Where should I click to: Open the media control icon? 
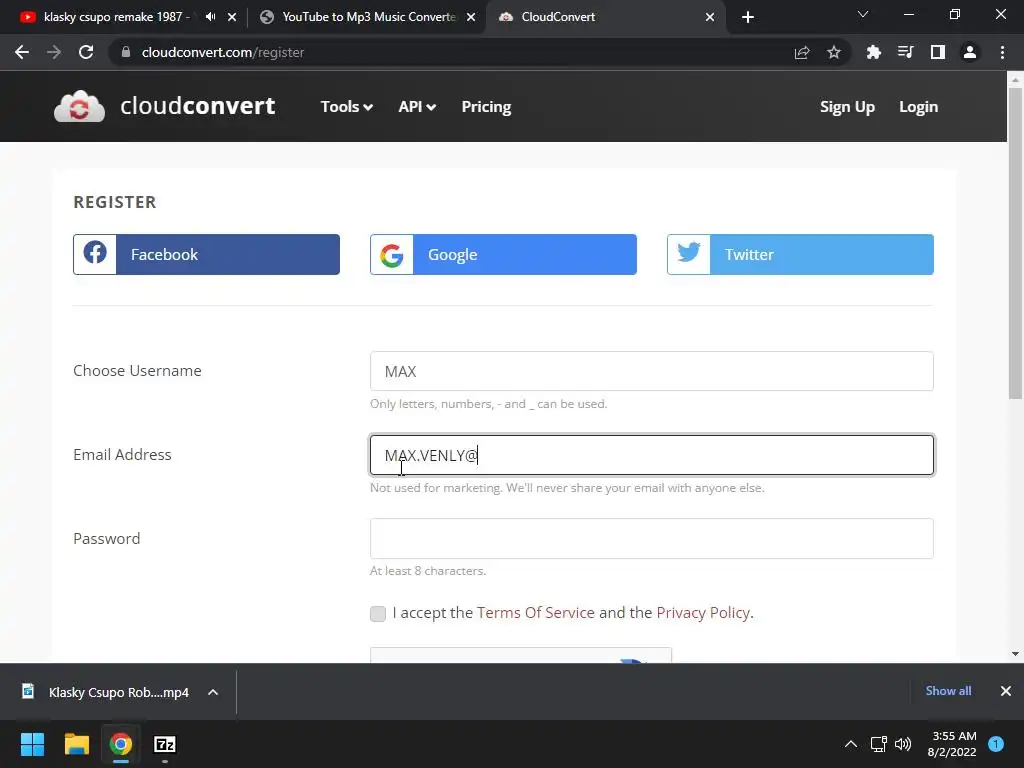coord(905,52)
